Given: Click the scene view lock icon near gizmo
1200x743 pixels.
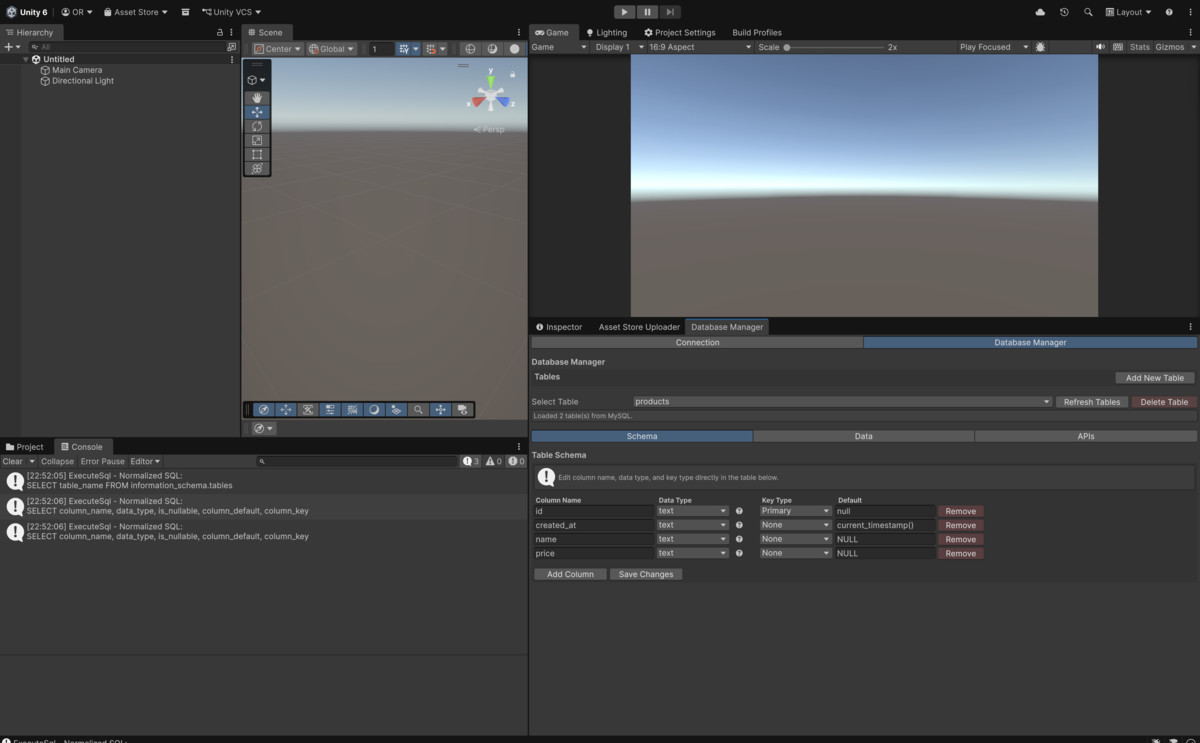Looking at the screenshot, I should 514,73.
